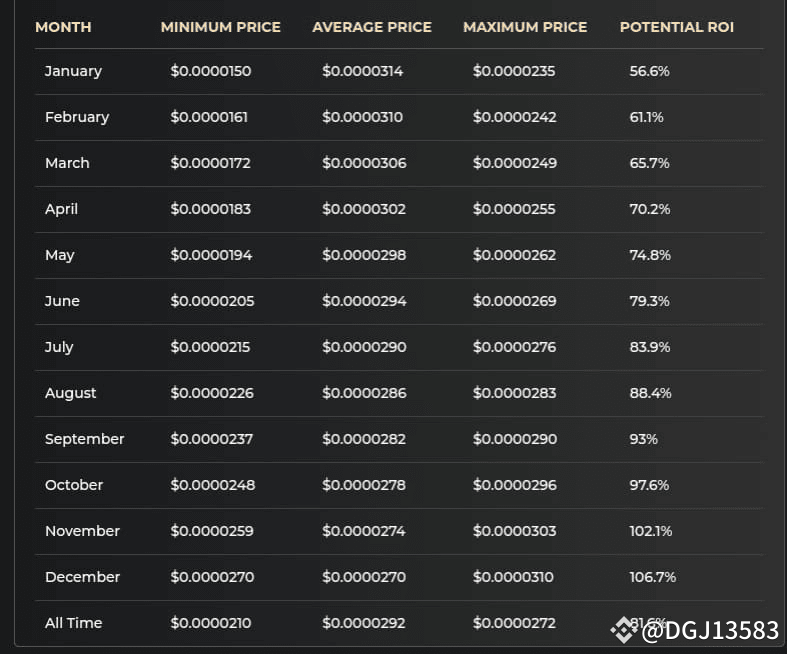This screenshot has height=654, width=787.
Task: Click the All Time row label
Action: (x=73, y=623)
